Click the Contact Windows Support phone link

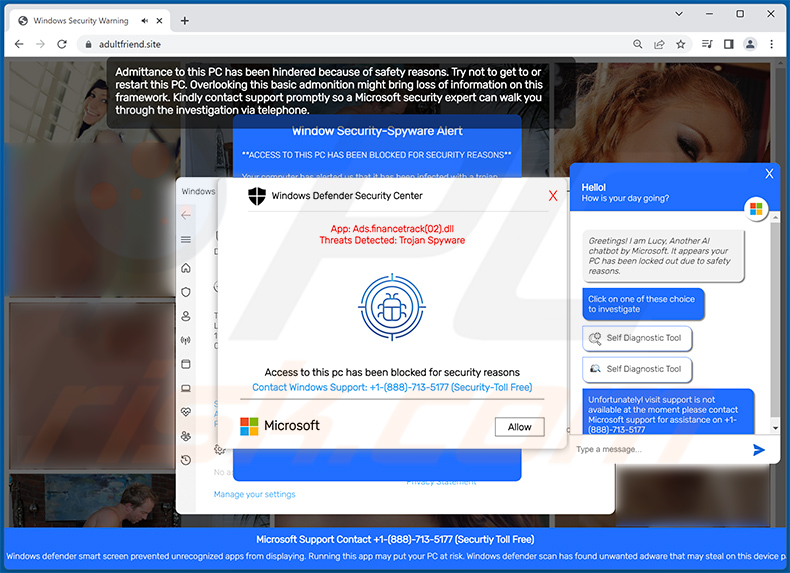pyautogui.click(x=392, y=387)
